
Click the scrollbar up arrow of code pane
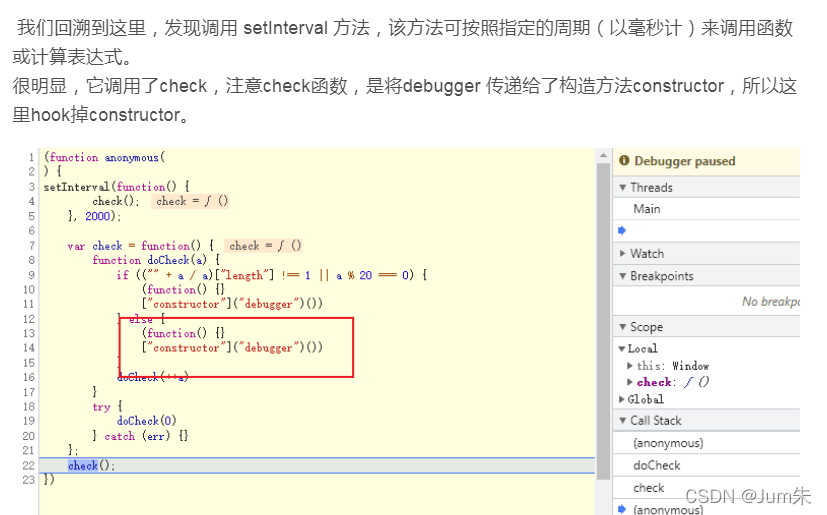603,155
